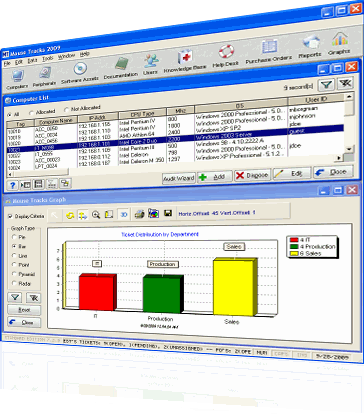Image resolution: width=364 pixels, height=416 pixels.
Task: Select the Radar graph type
Action: click(14, 283)
